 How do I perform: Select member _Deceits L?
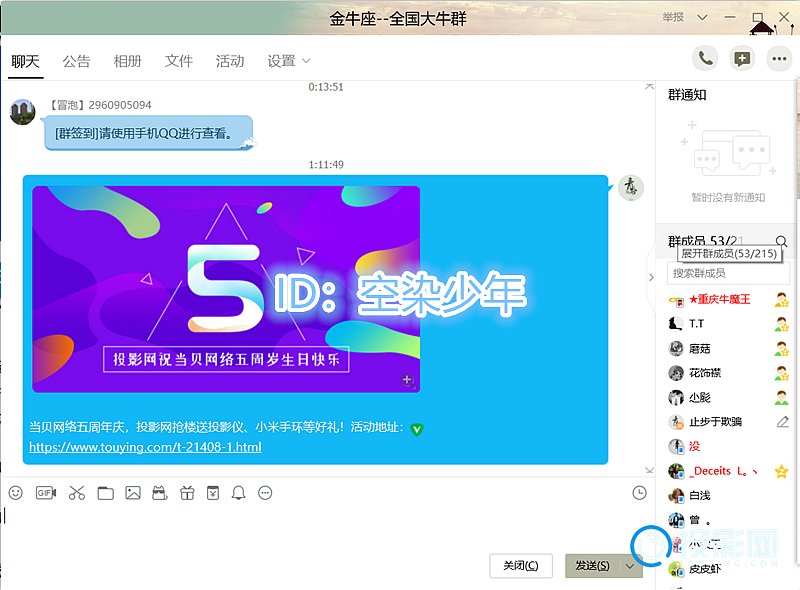point(722,471)
